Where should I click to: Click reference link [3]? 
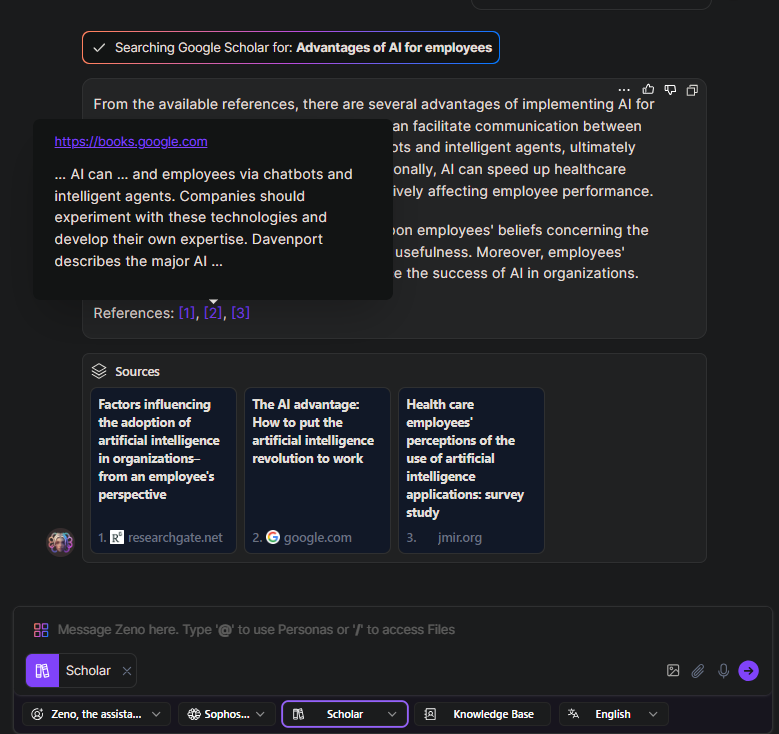pyautogui.click(x=240, y=313)
